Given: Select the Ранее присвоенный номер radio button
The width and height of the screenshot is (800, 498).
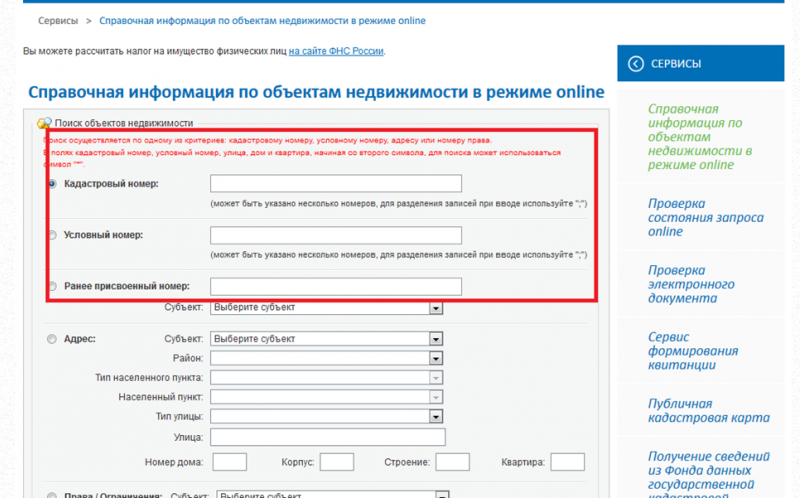Looking at the screenshot, I should (52, 286).
